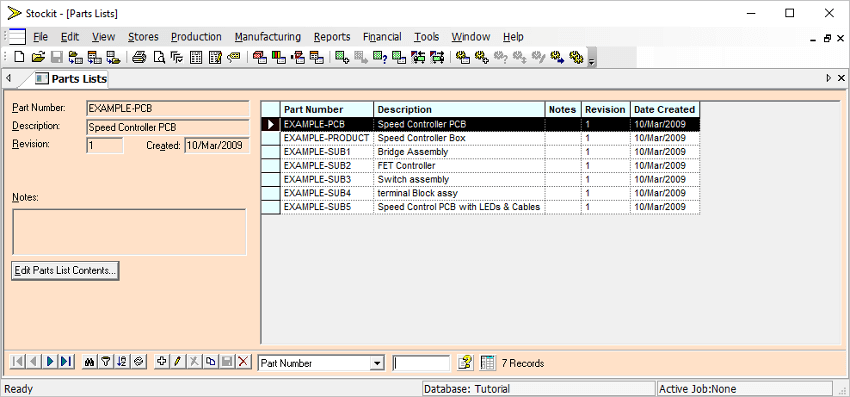Click Speed Control PCB with LEDs & Cables
850x397 pixels.
(459, 207)
